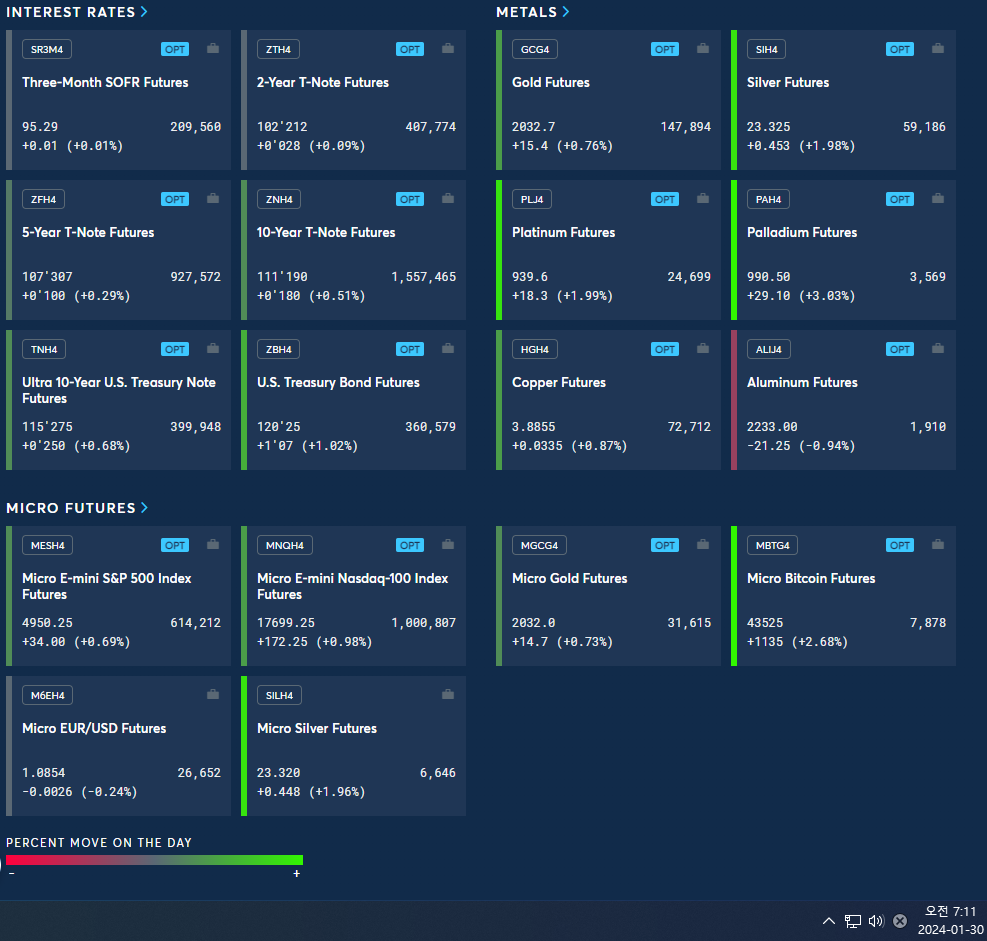
Task: Click briefcase icon on Aluminum Futures card
Action: 937,348
